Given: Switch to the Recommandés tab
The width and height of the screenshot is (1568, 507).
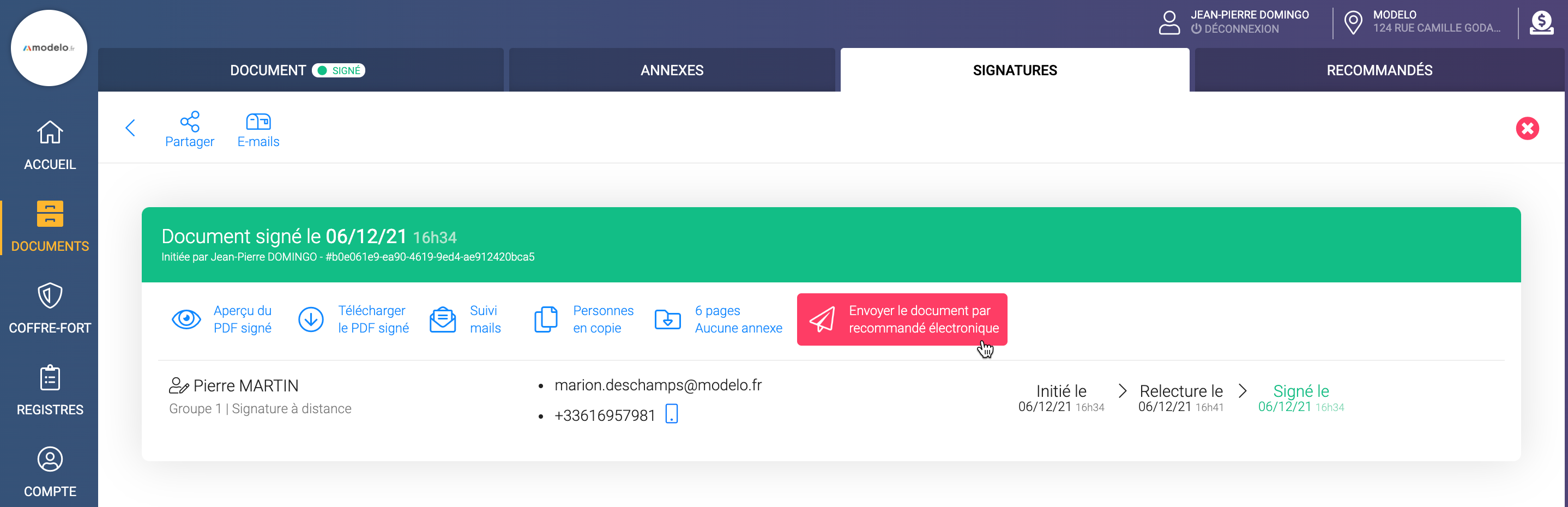Looking at the screenshot, I should click(x=1379, y=71).
